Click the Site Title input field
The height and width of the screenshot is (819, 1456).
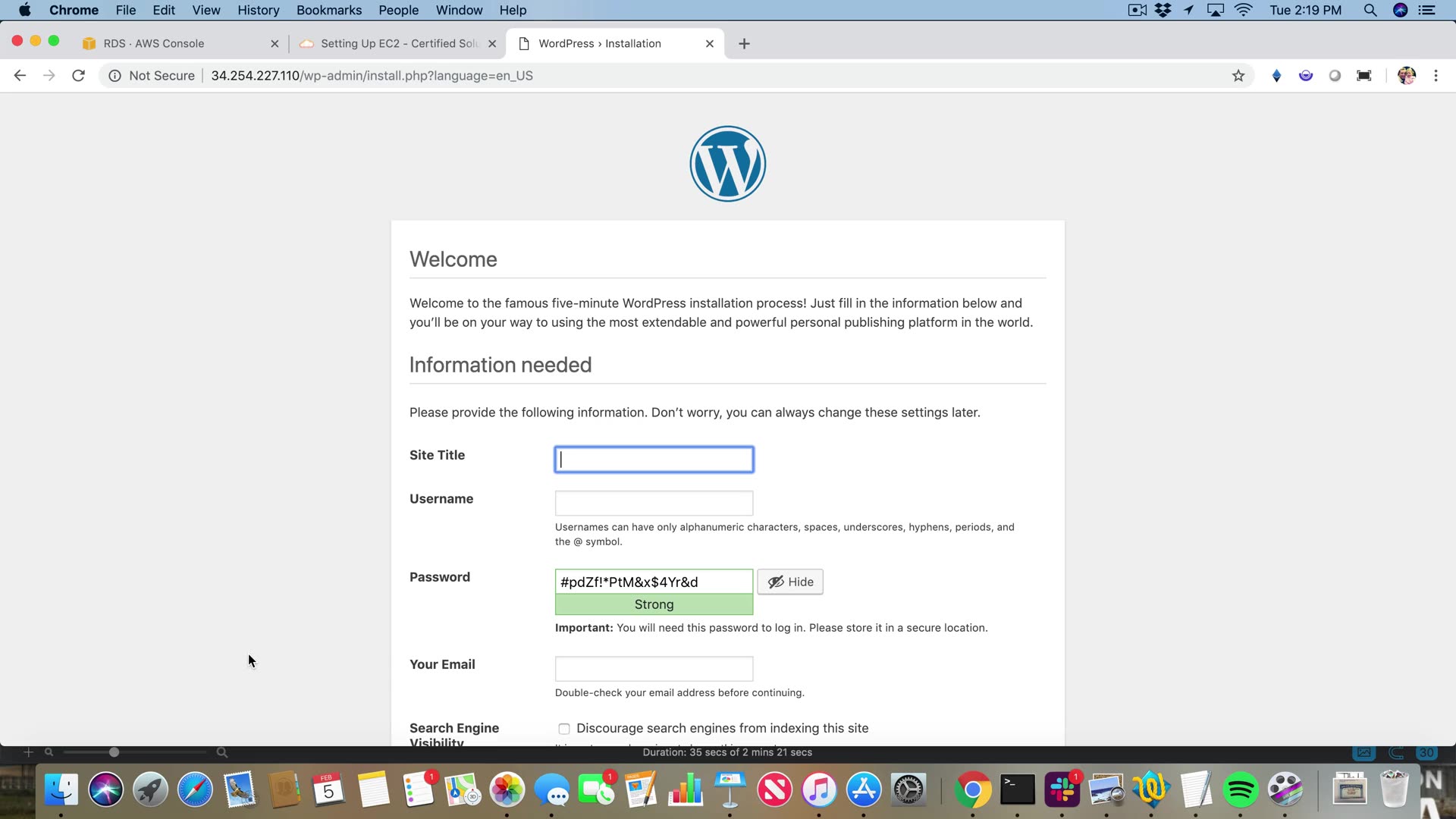[654, 460]
